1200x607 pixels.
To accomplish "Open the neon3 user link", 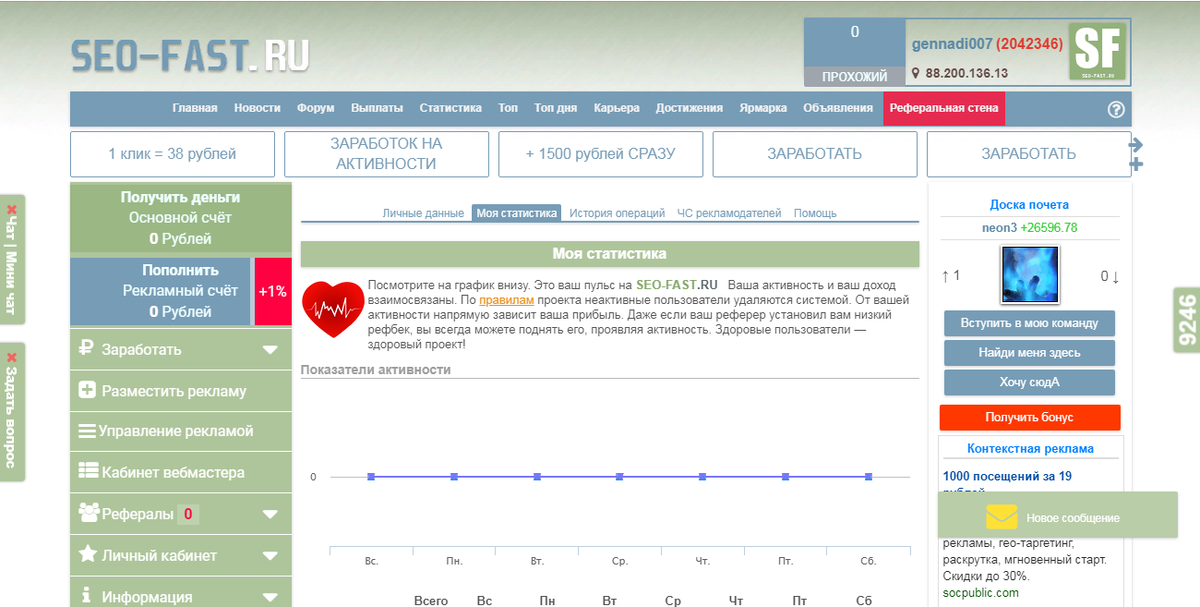I will point(999,227).
